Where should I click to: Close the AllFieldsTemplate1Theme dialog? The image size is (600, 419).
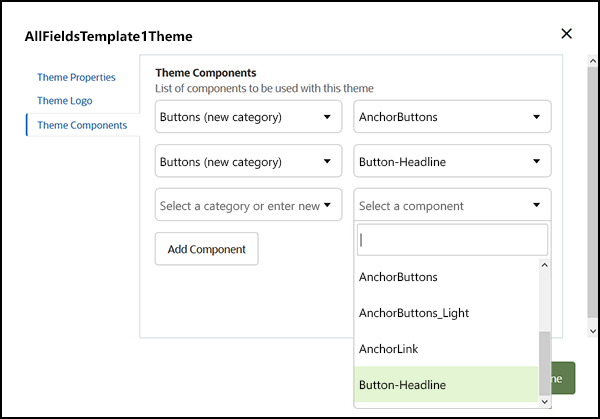coord(566,34)
